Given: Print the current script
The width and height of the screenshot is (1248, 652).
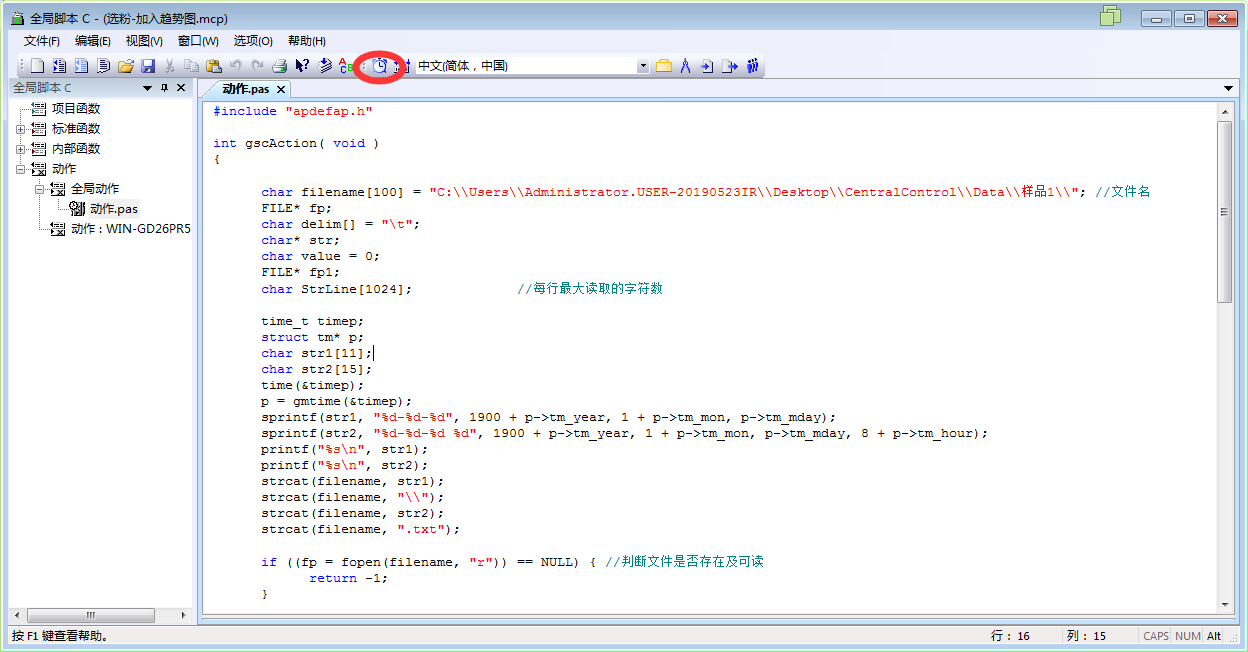Looking at the screenshot, I should pos(280,65).
